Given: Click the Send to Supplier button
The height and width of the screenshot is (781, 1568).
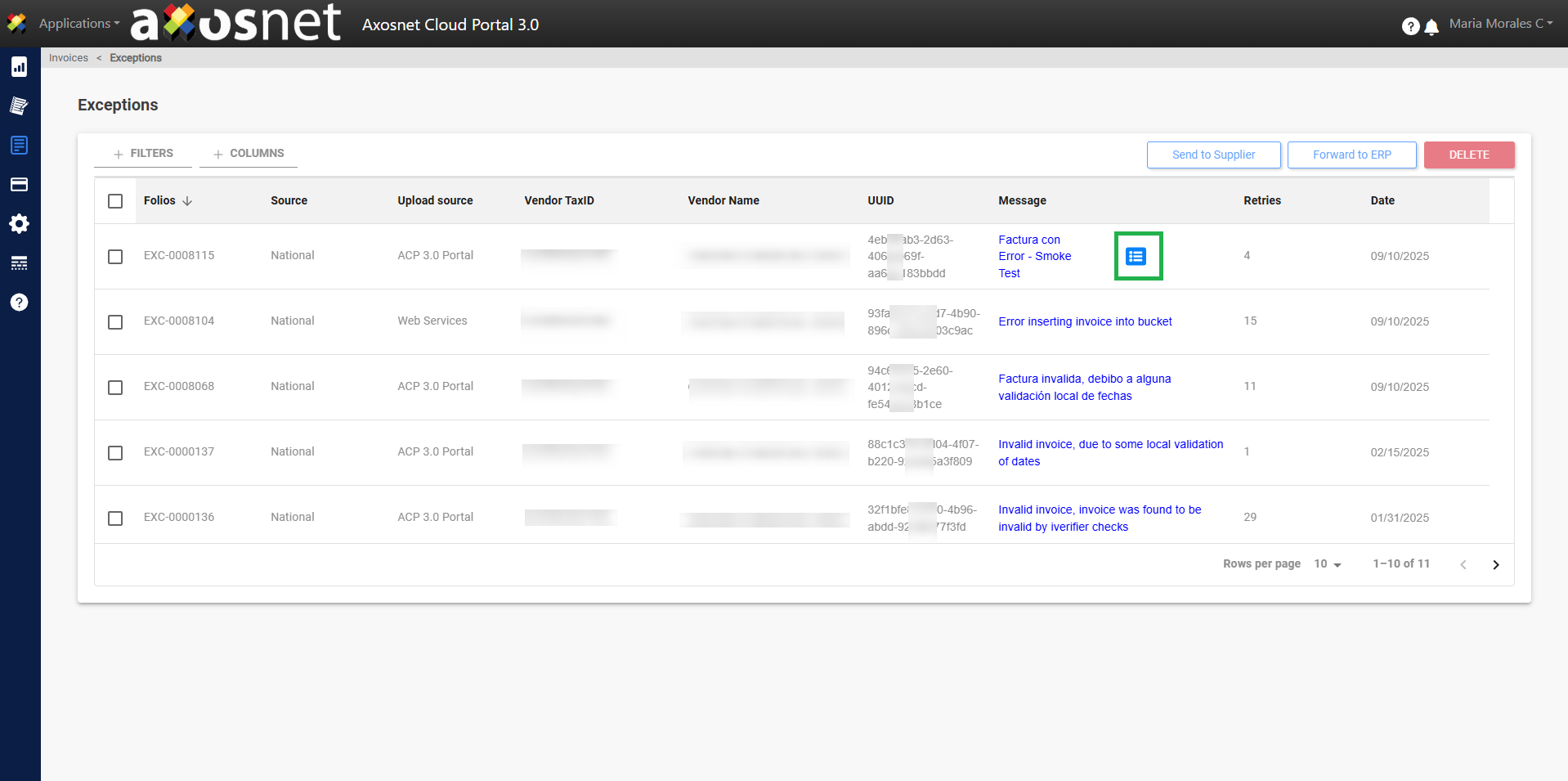Looking at the screenshot, I should tap(1213, 155).
